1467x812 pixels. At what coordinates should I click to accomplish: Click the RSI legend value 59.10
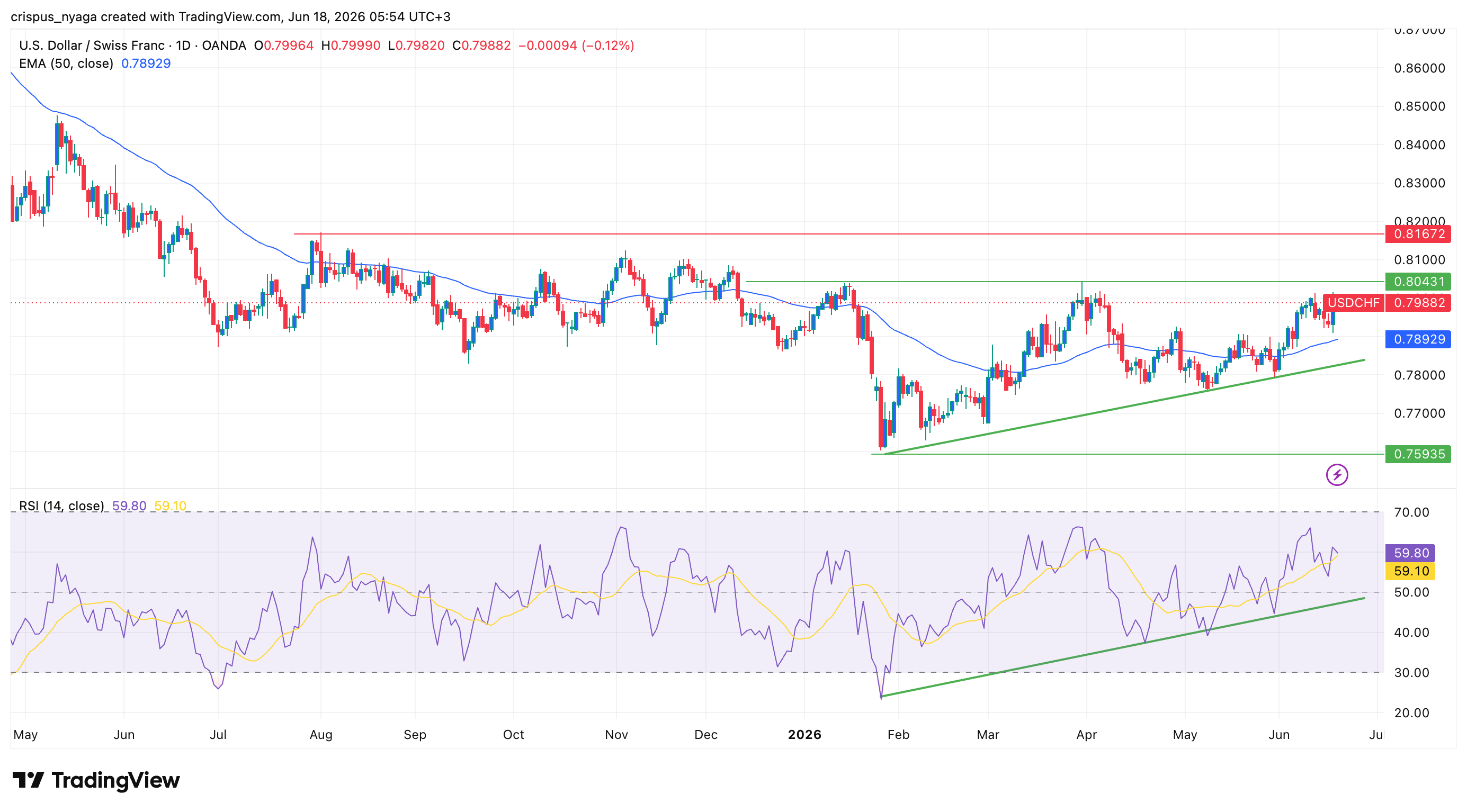[x=171, y=506]
